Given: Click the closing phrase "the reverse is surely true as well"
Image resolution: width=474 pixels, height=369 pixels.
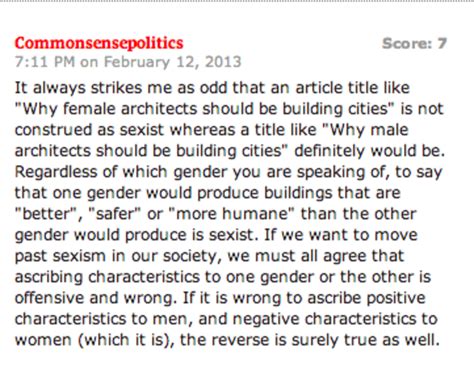Looking at the screenshot, I should [x=308, y=340].
